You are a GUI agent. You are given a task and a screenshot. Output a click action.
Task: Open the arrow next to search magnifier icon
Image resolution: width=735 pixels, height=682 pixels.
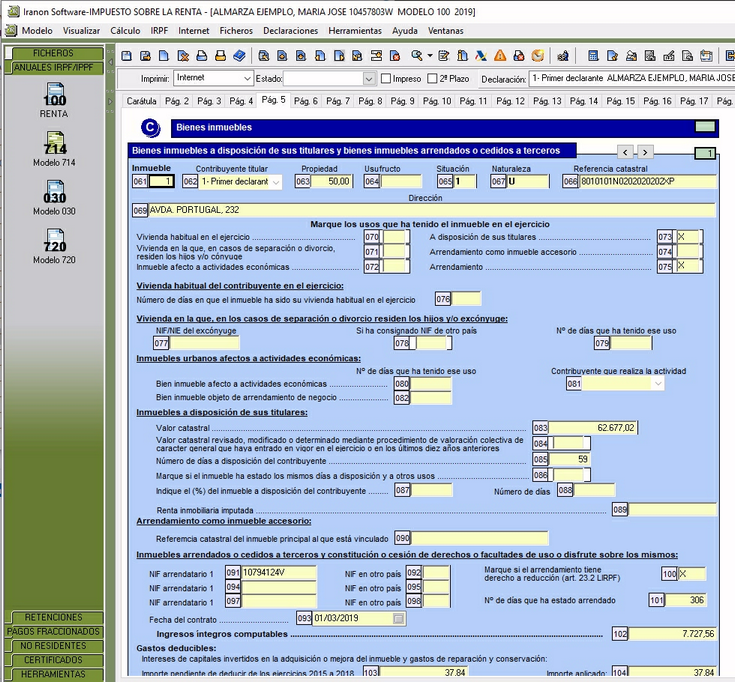(x=429, y=56)
